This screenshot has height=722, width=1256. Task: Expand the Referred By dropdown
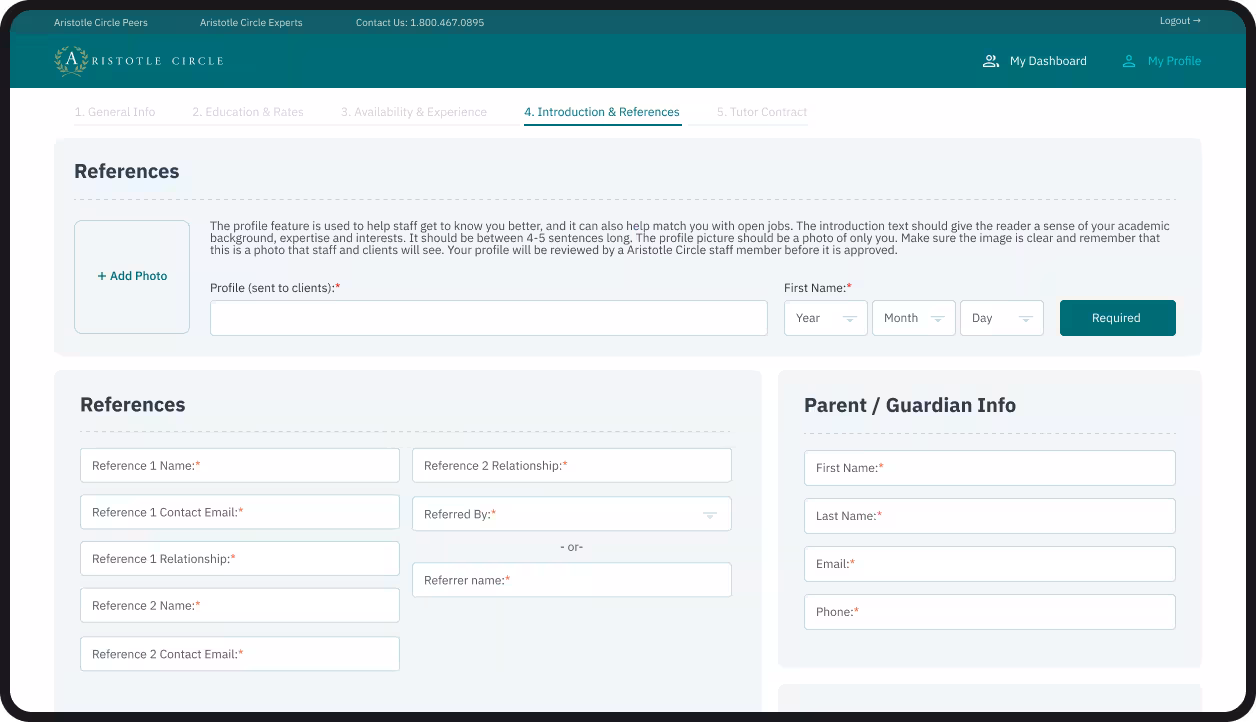[572, 514]
